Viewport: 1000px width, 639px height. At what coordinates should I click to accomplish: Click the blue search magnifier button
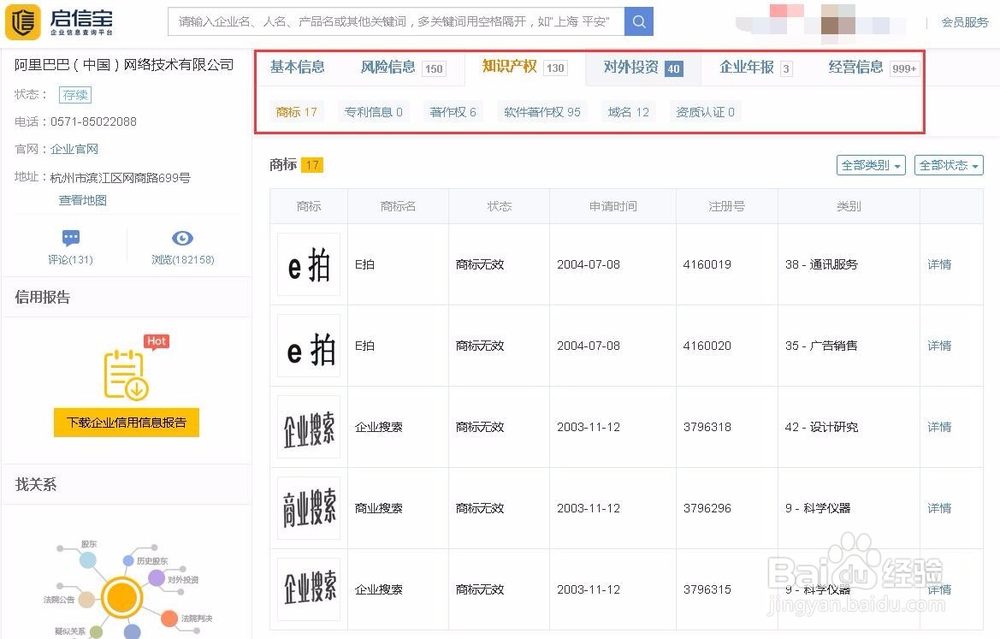tap(638, 22)
